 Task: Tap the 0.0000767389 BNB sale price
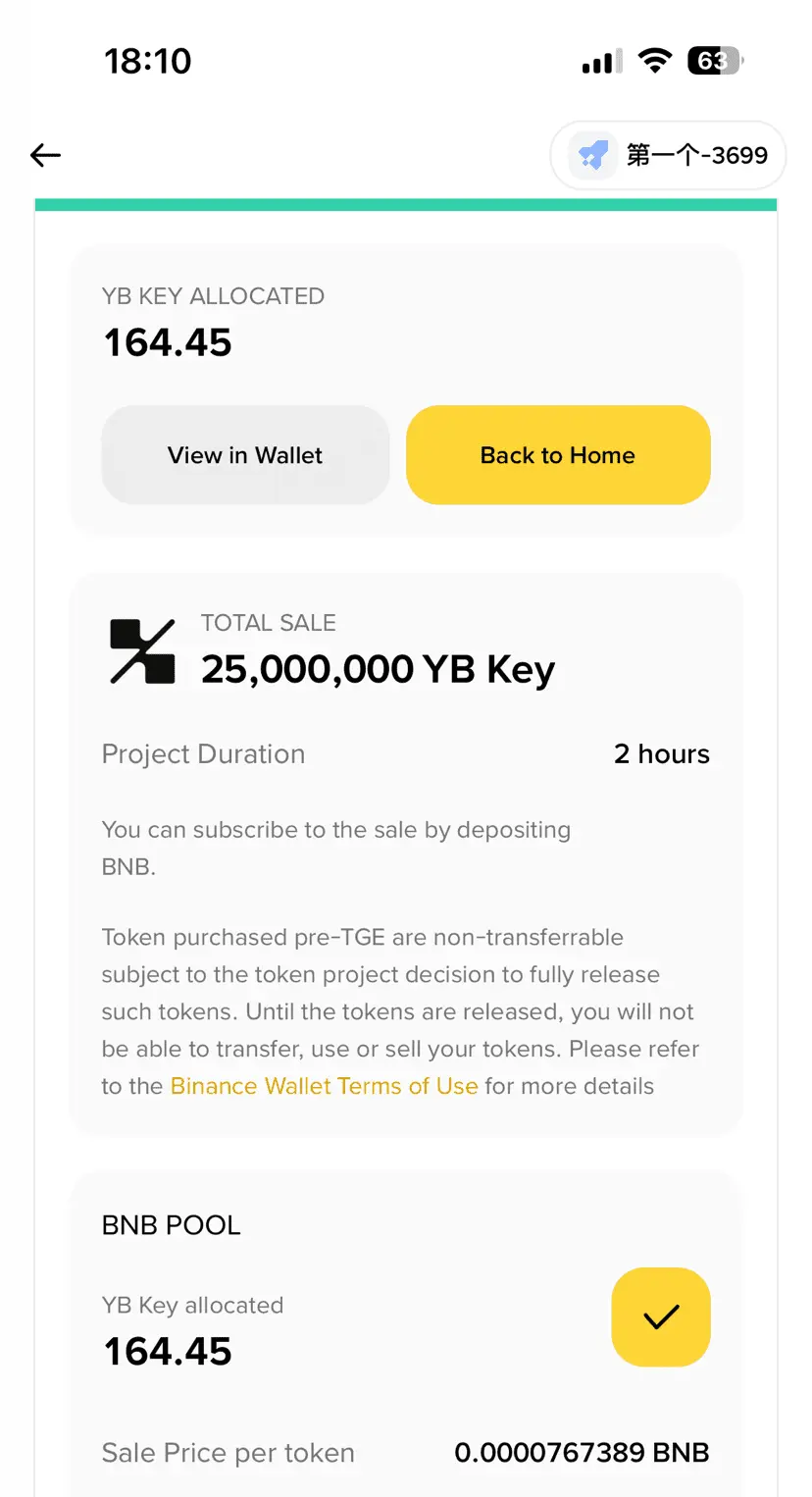[582, 1453]
